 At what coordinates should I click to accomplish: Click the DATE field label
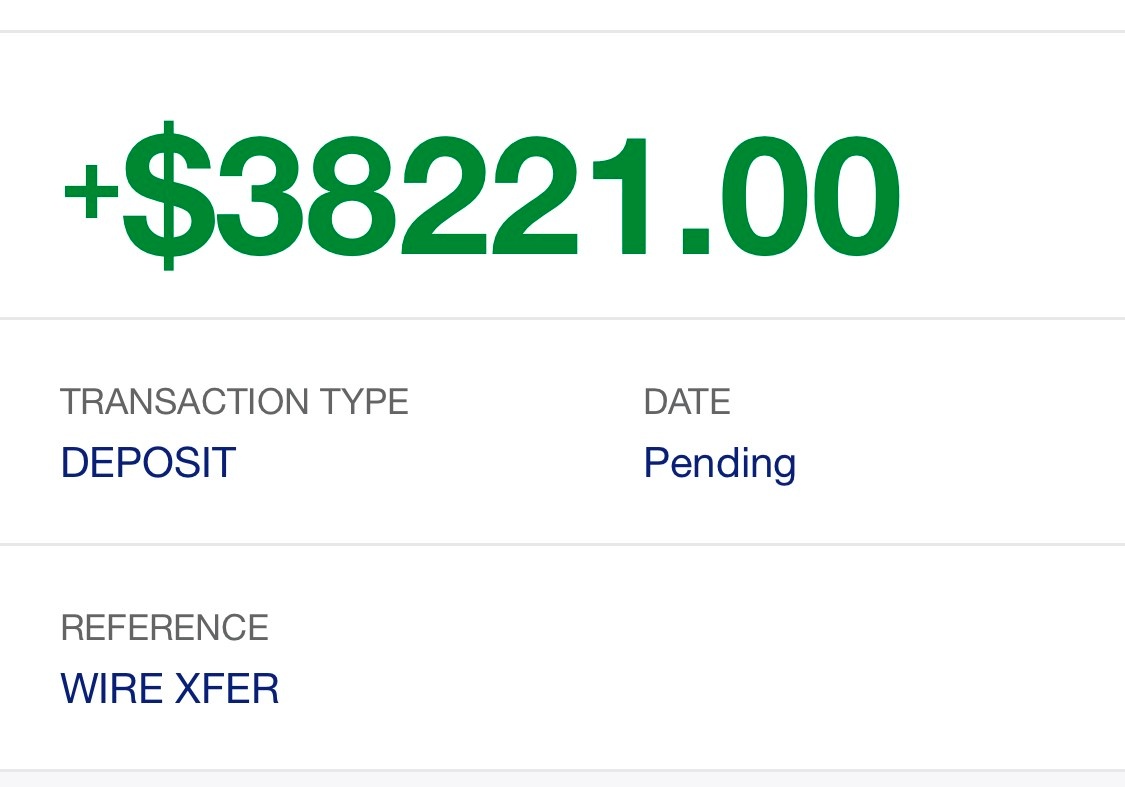(687, 402)
